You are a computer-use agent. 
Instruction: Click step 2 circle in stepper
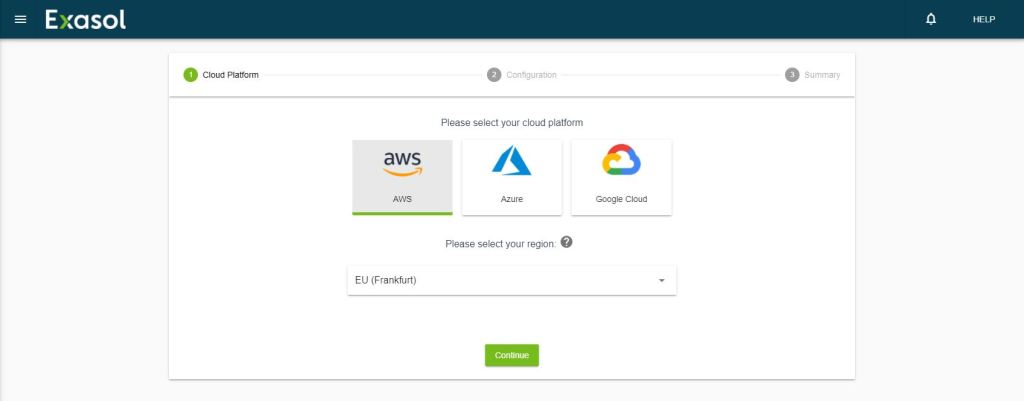point(494,75)
